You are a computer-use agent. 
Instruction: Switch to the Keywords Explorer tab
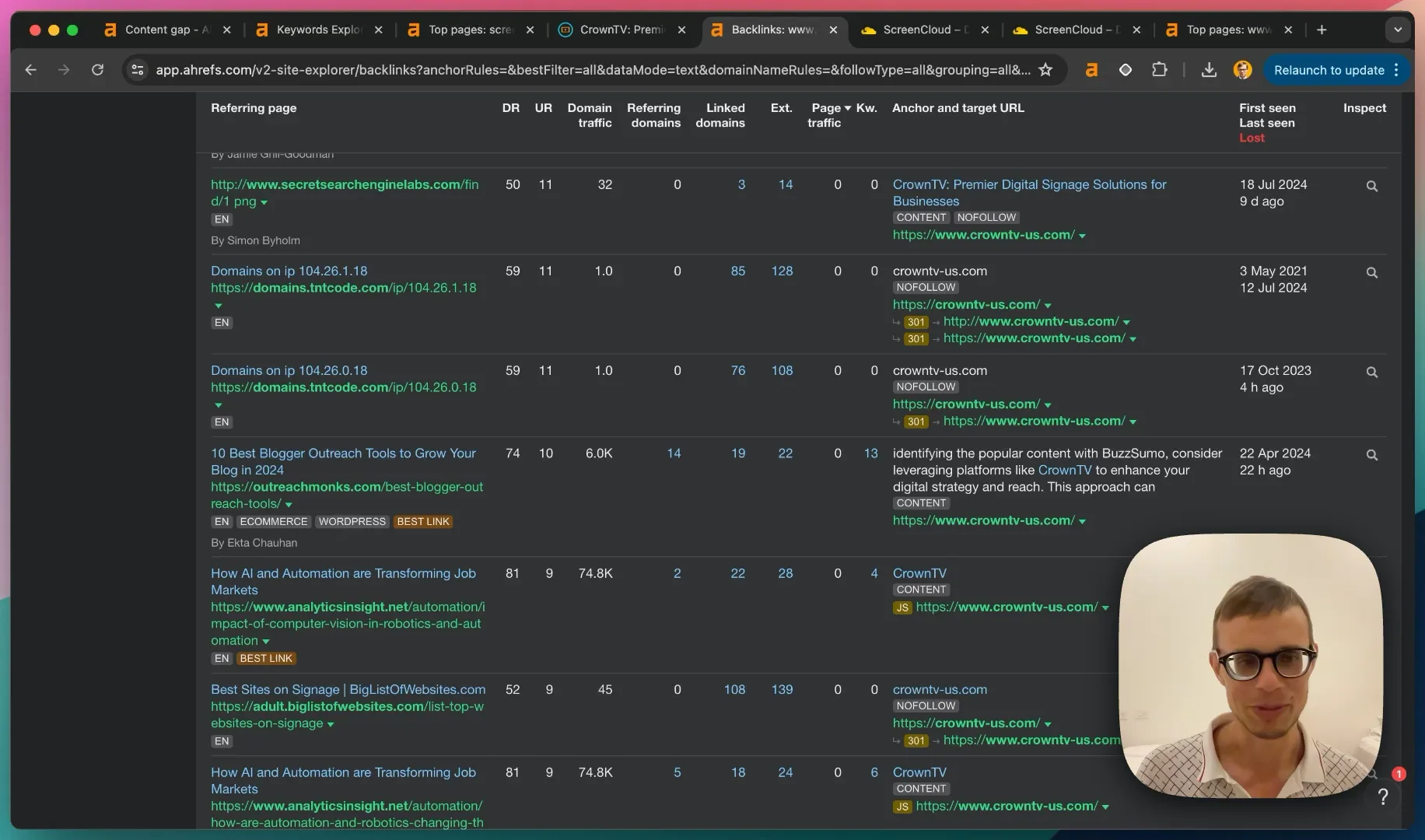(x=319, y=30)
